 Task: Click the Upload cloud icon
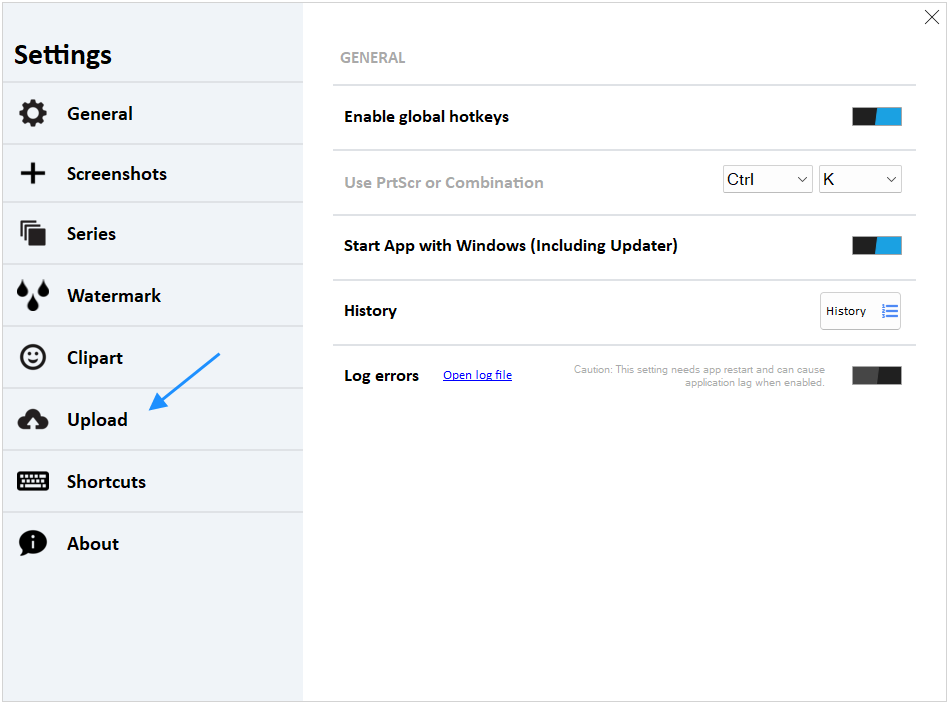tap(33, 419)
